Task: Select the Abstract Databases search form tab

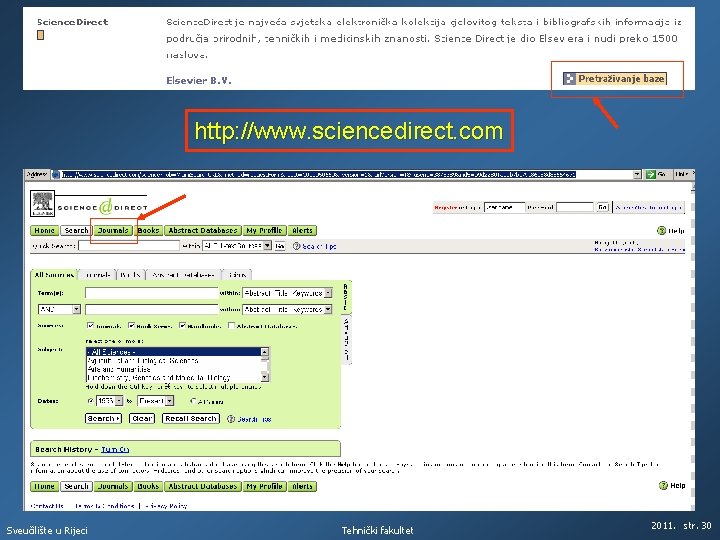Action: click(183, 275)
